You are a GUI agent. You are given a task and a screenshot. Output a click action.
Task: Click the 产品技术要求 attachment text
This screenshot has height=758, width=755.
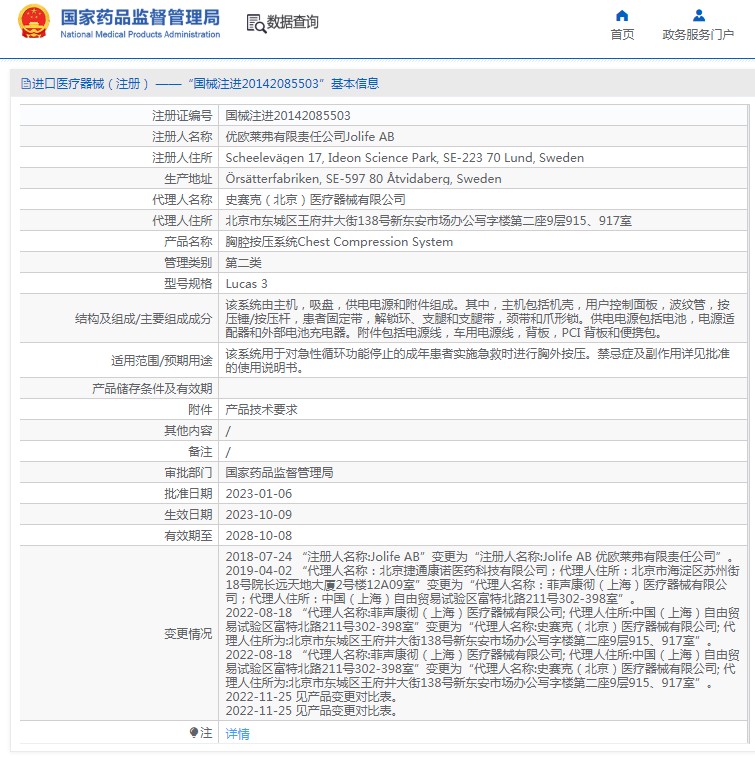pyautogui.click(x=261, y=409)
